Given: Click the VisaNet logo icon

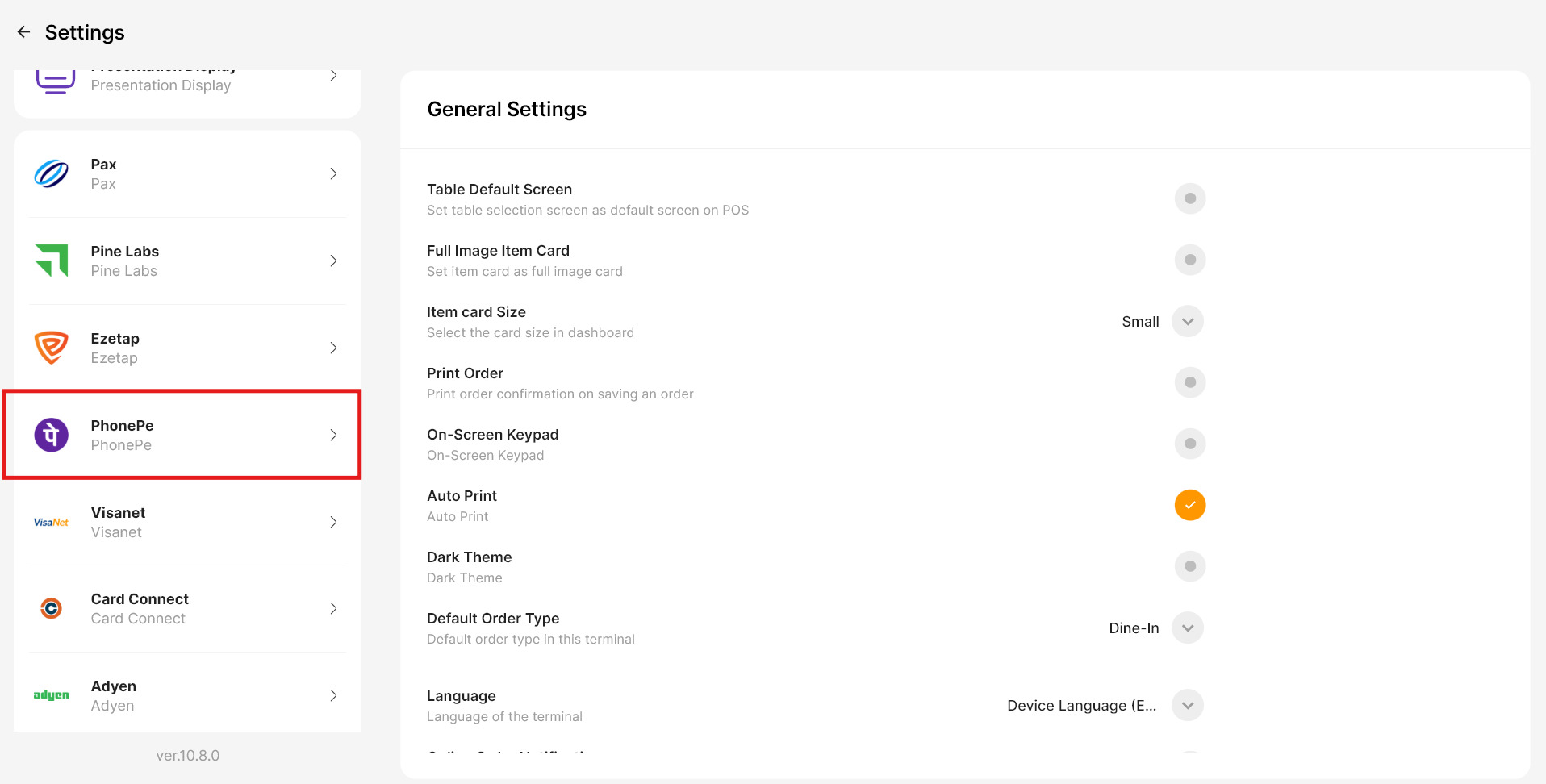Looking at the screenshot, I should tap(52, 523).
